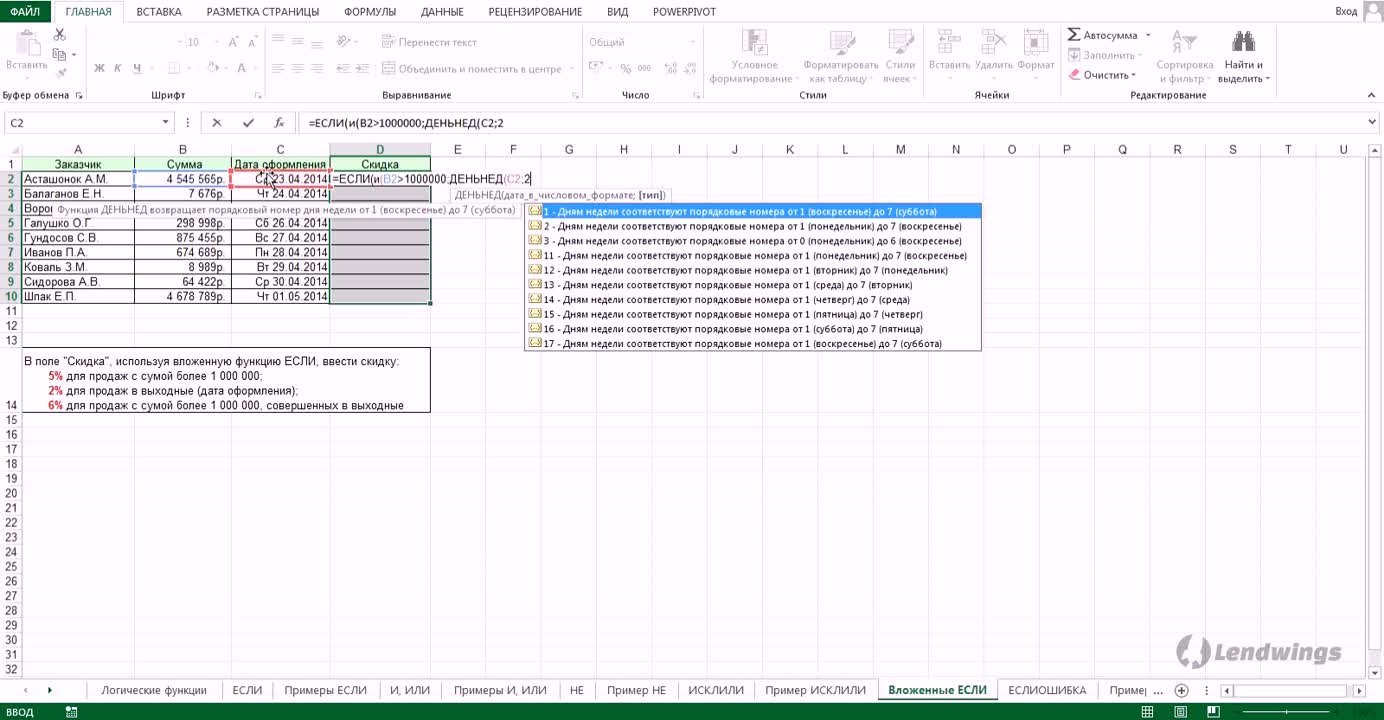1384x720 pixels.
Task: Select column header D
Action: (x=380, y=150)
